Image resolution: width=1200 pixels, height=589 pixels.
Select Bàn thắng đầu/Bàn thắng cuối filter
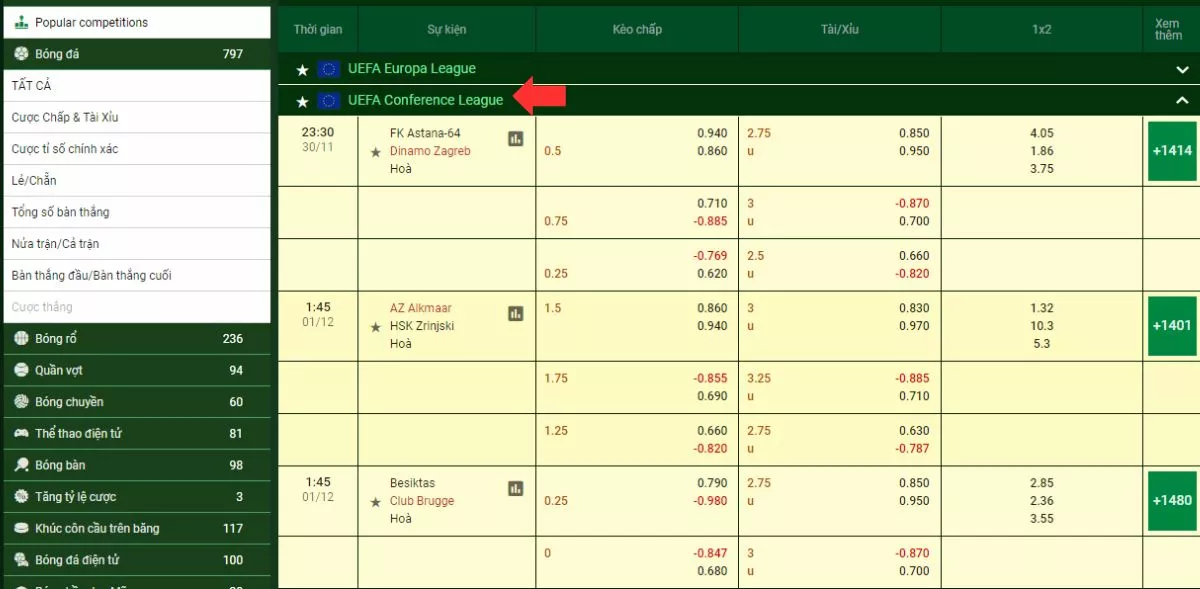tap(135, 275)
